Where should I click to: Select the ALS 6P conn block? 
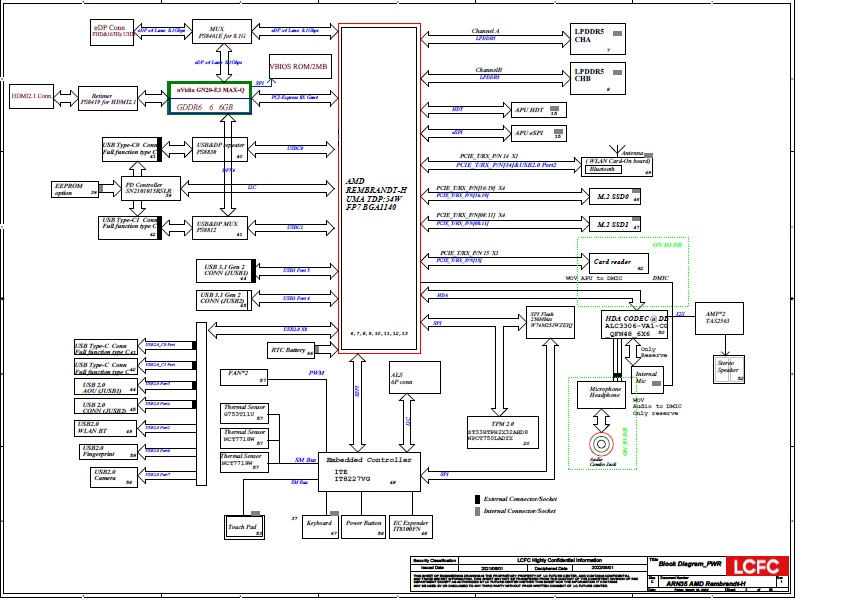point(415,377)
